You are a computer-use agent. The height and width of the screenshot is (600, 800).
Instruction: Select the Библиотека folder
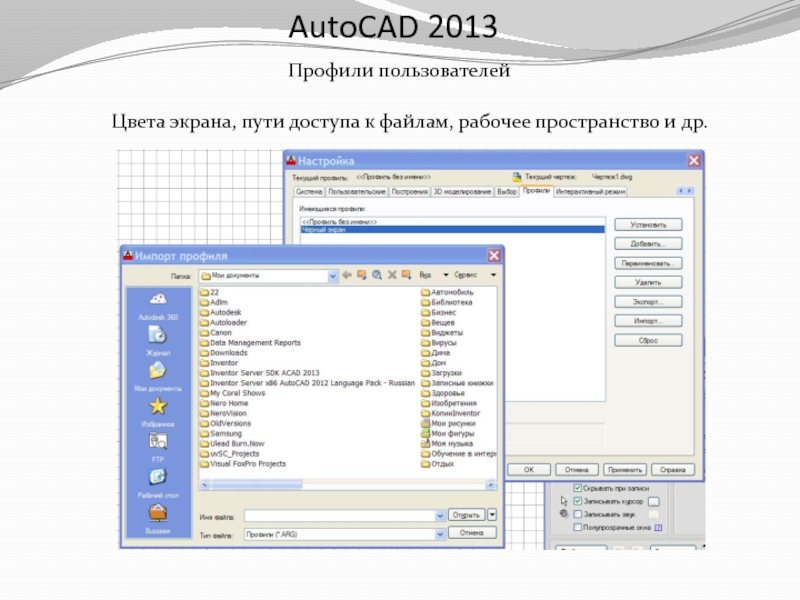point(447,302)
